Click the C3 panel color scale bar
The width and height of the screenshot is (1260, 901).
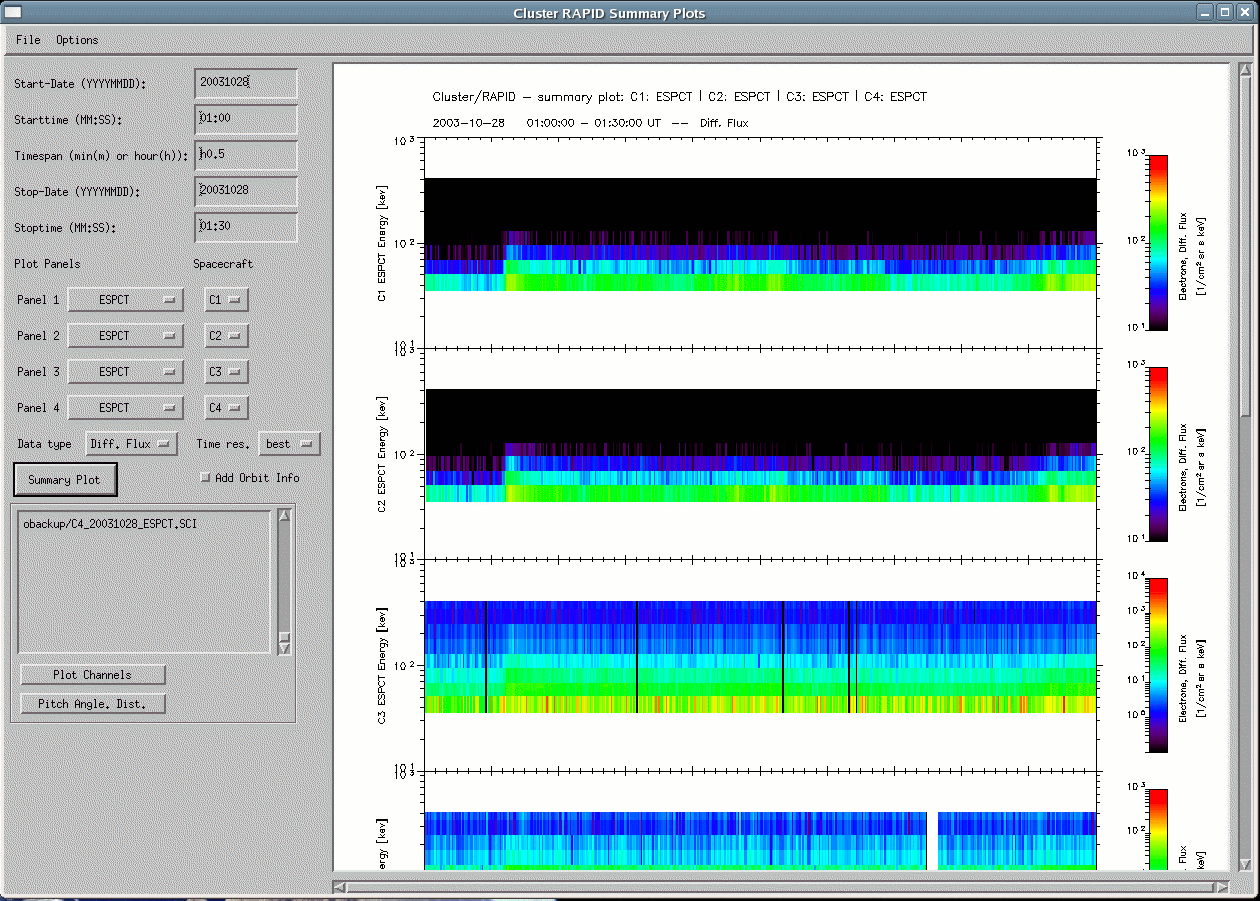click(1158, 665)
